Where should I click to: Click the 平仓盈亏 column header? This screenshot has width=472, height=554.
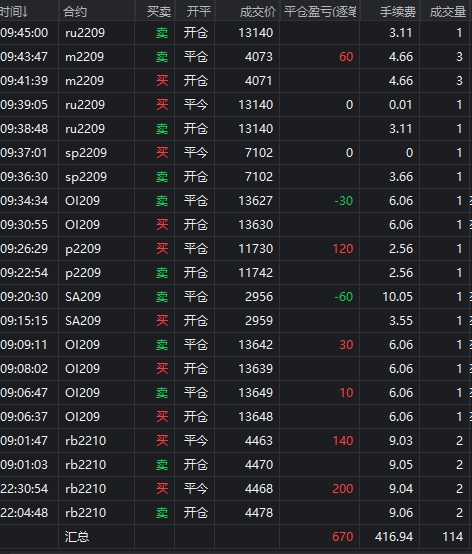320,11
